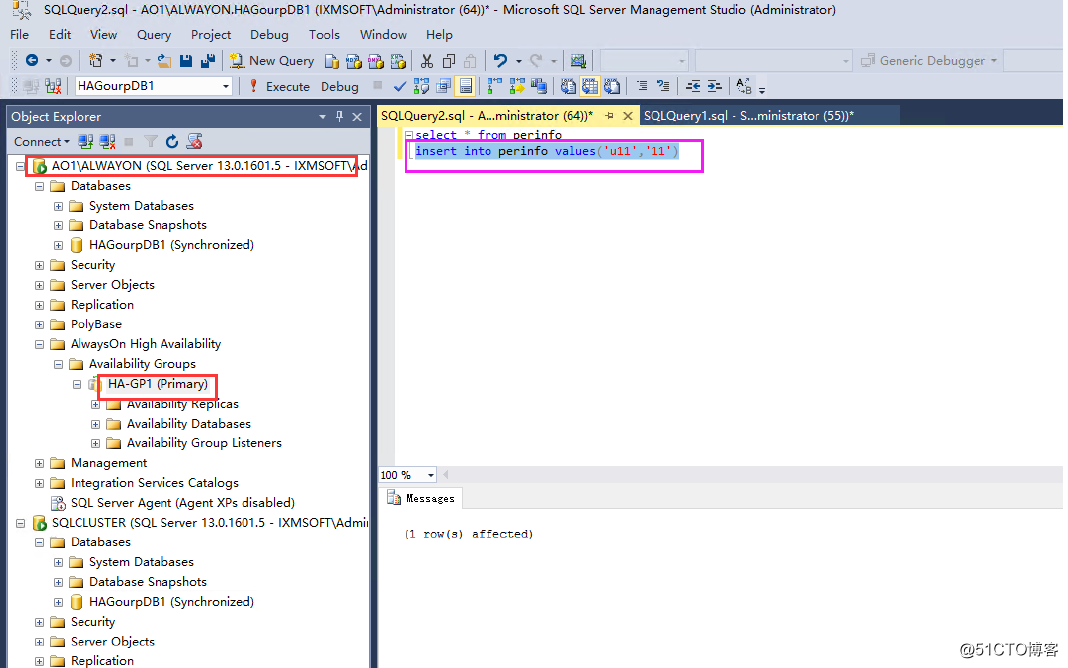The height and width of the screenshot is (668, 1068).
Task: Open the Query Options icon
Action: [x=443, y=86]
